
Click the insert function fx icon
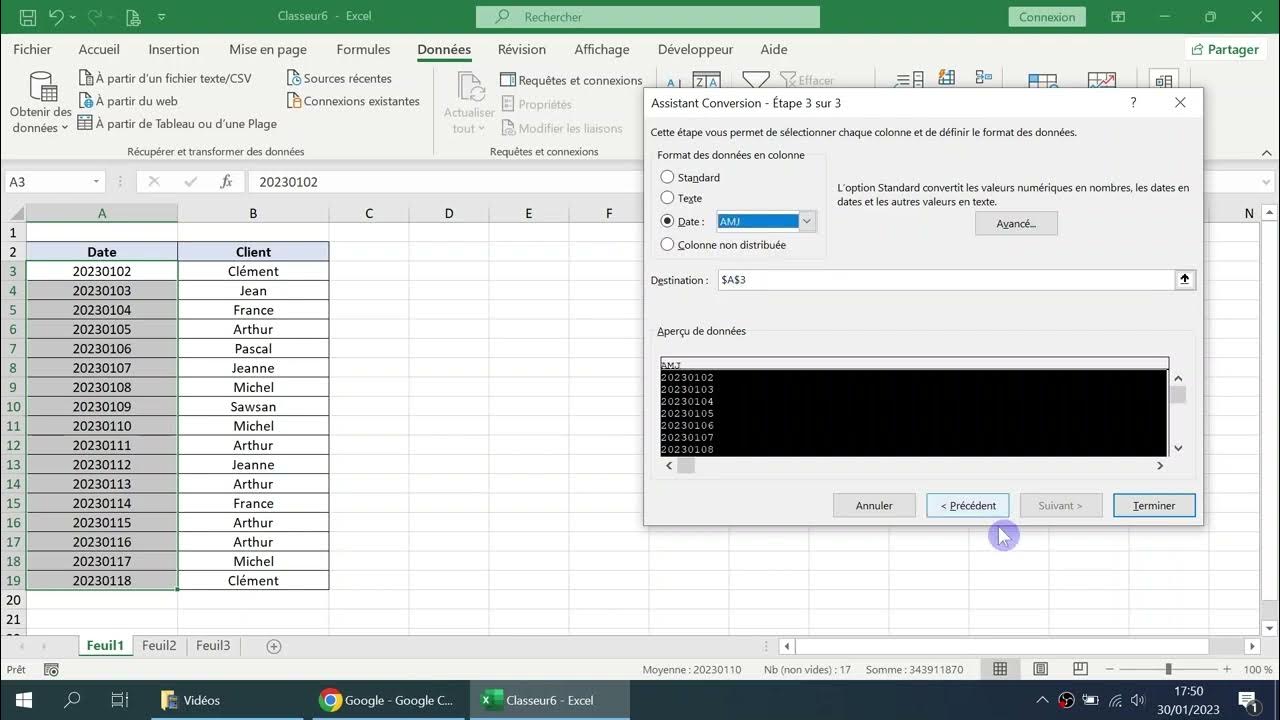pos(227,182)
